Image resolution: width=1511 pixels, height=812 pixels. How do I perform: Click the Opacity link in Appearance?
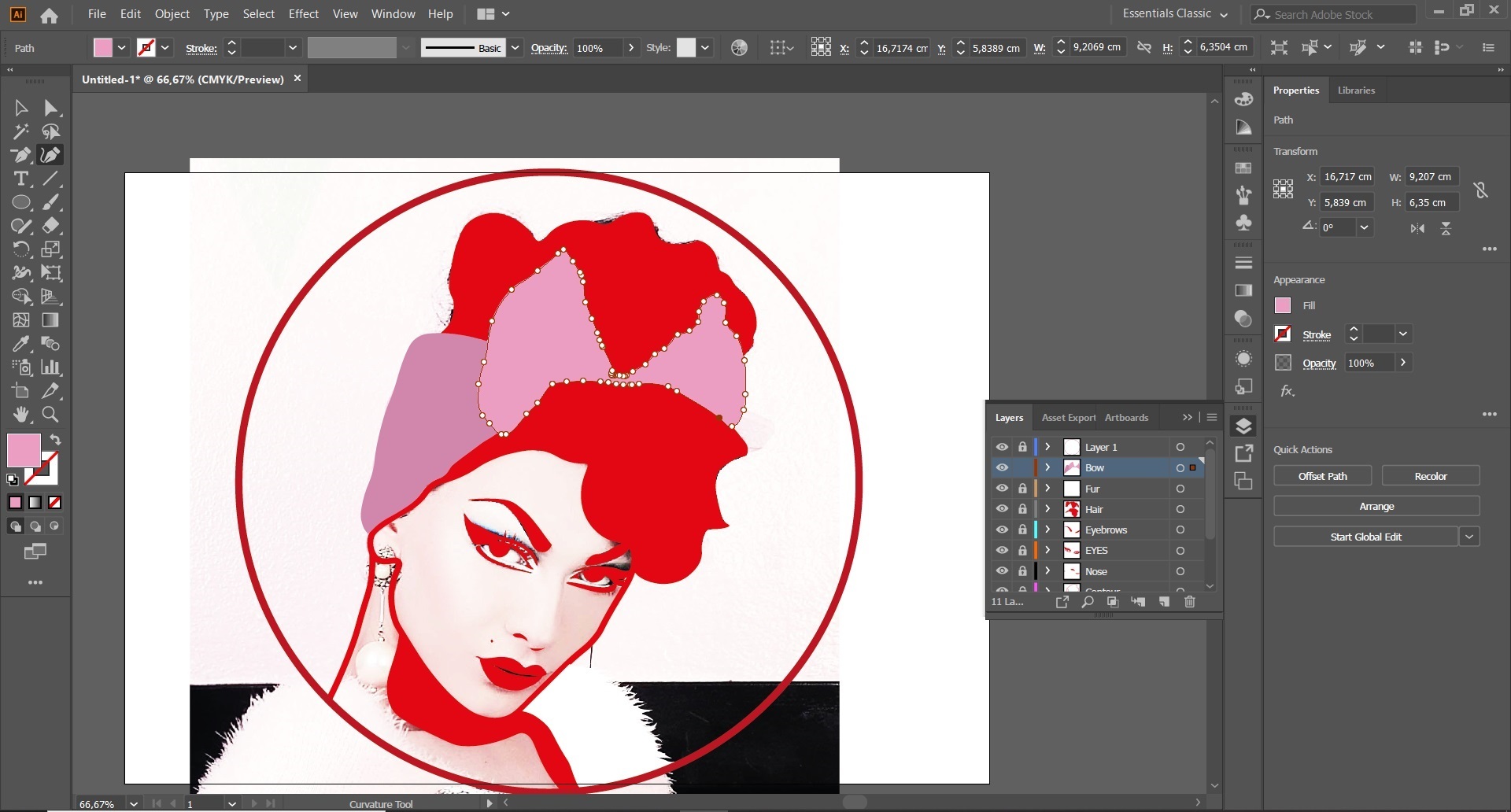1319,363
